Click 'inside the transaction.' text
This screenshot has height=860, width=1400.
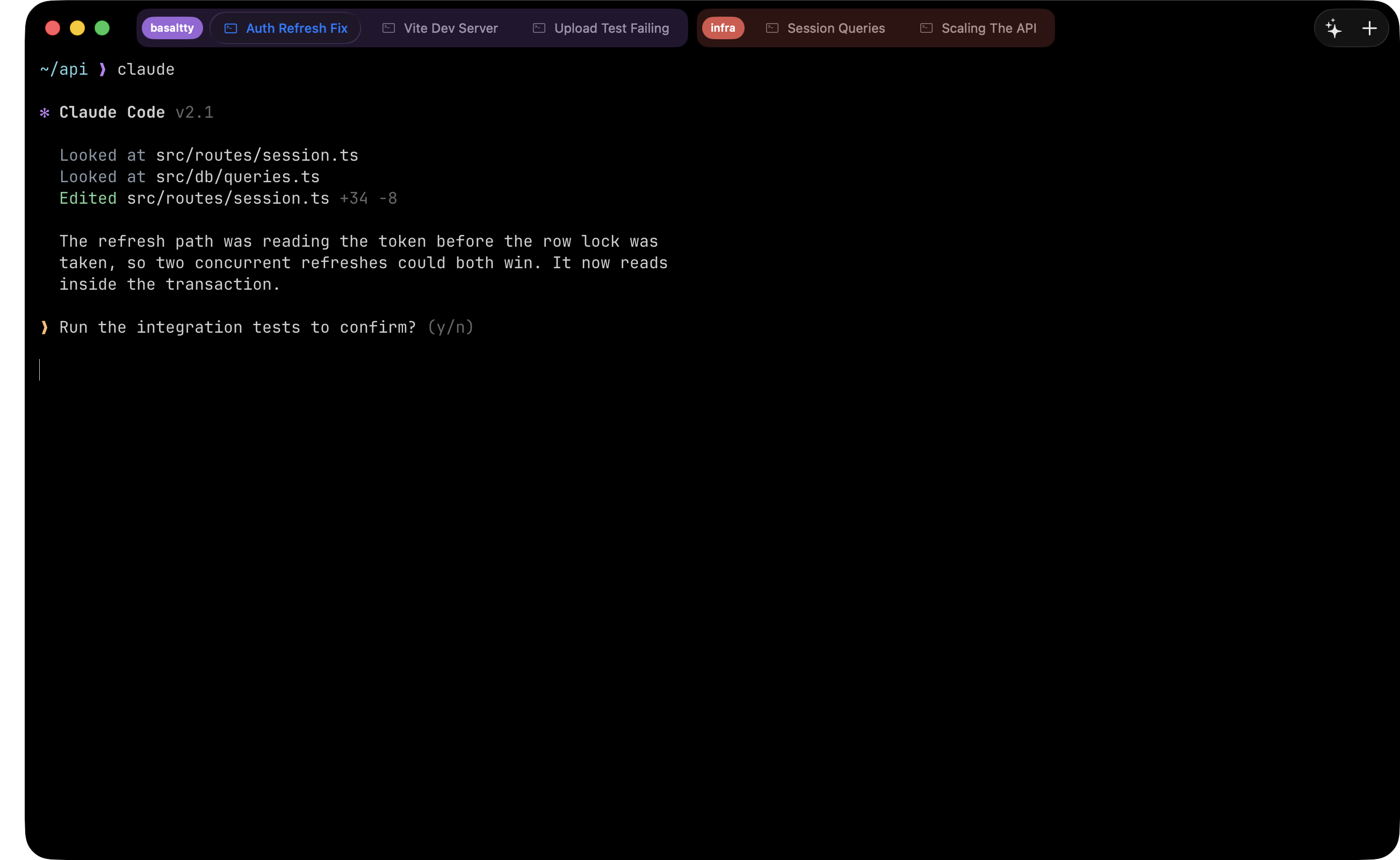pos(170,284)
